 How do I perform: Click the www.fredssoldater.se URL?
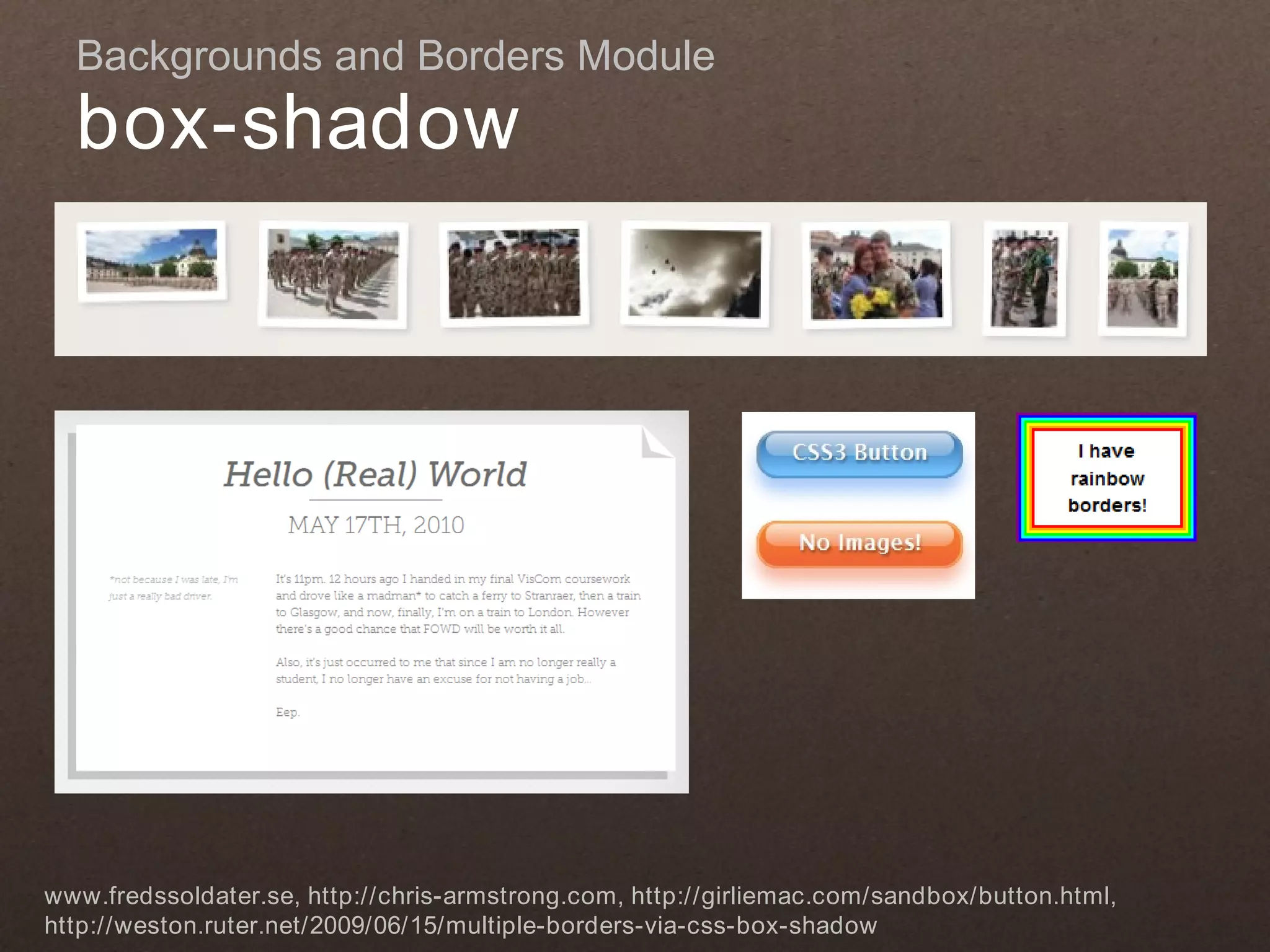(x=169, y=896)
